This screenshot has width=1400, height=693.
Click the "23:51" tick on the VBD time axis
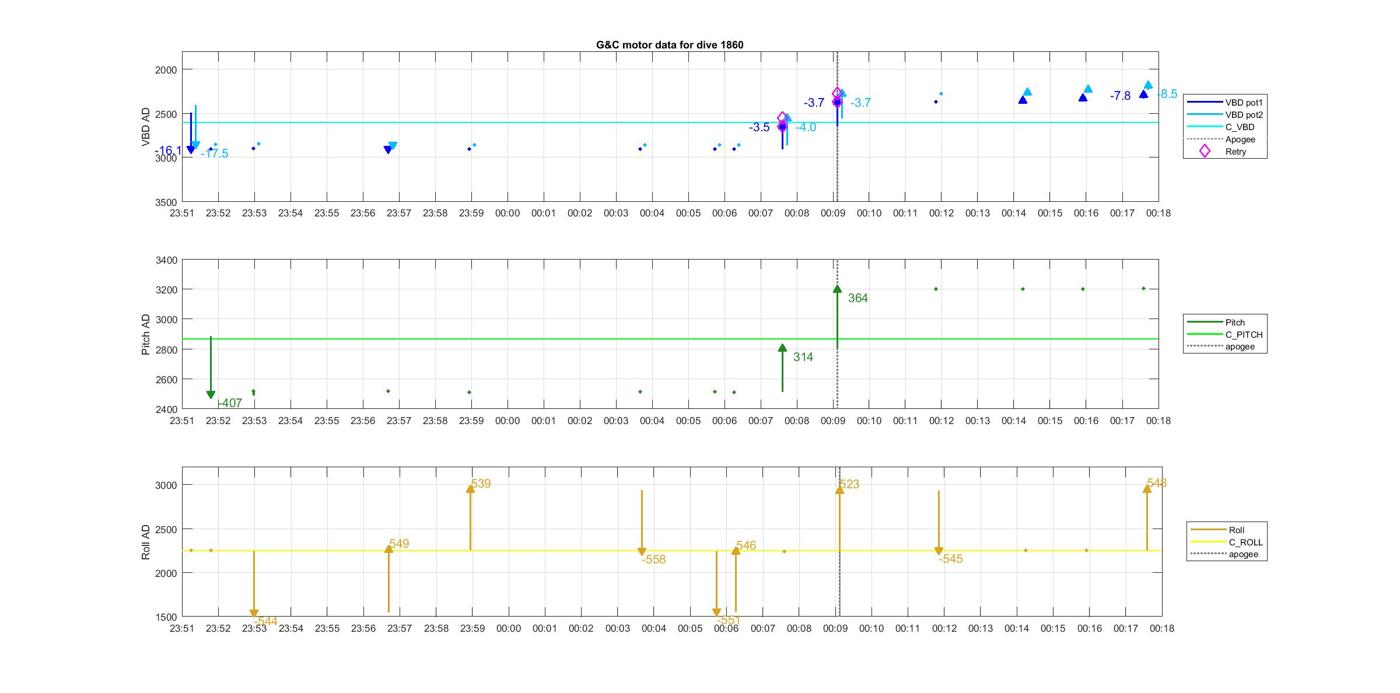point(182,213)
